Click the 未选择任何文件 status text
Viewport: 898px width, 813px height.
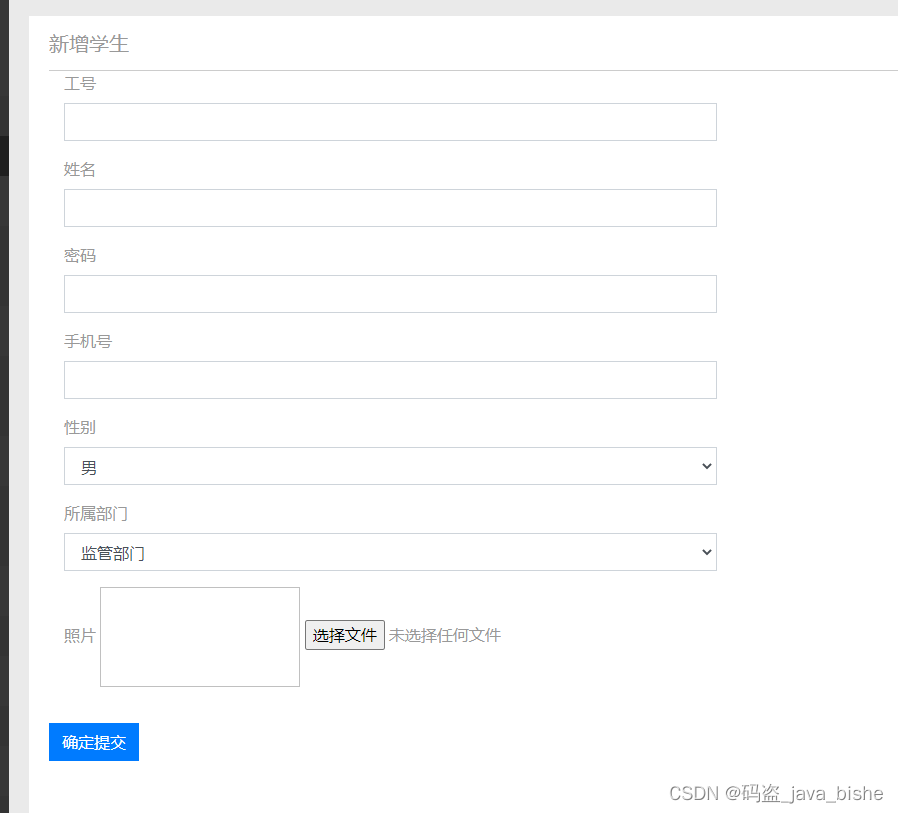[x=445, y=635]
